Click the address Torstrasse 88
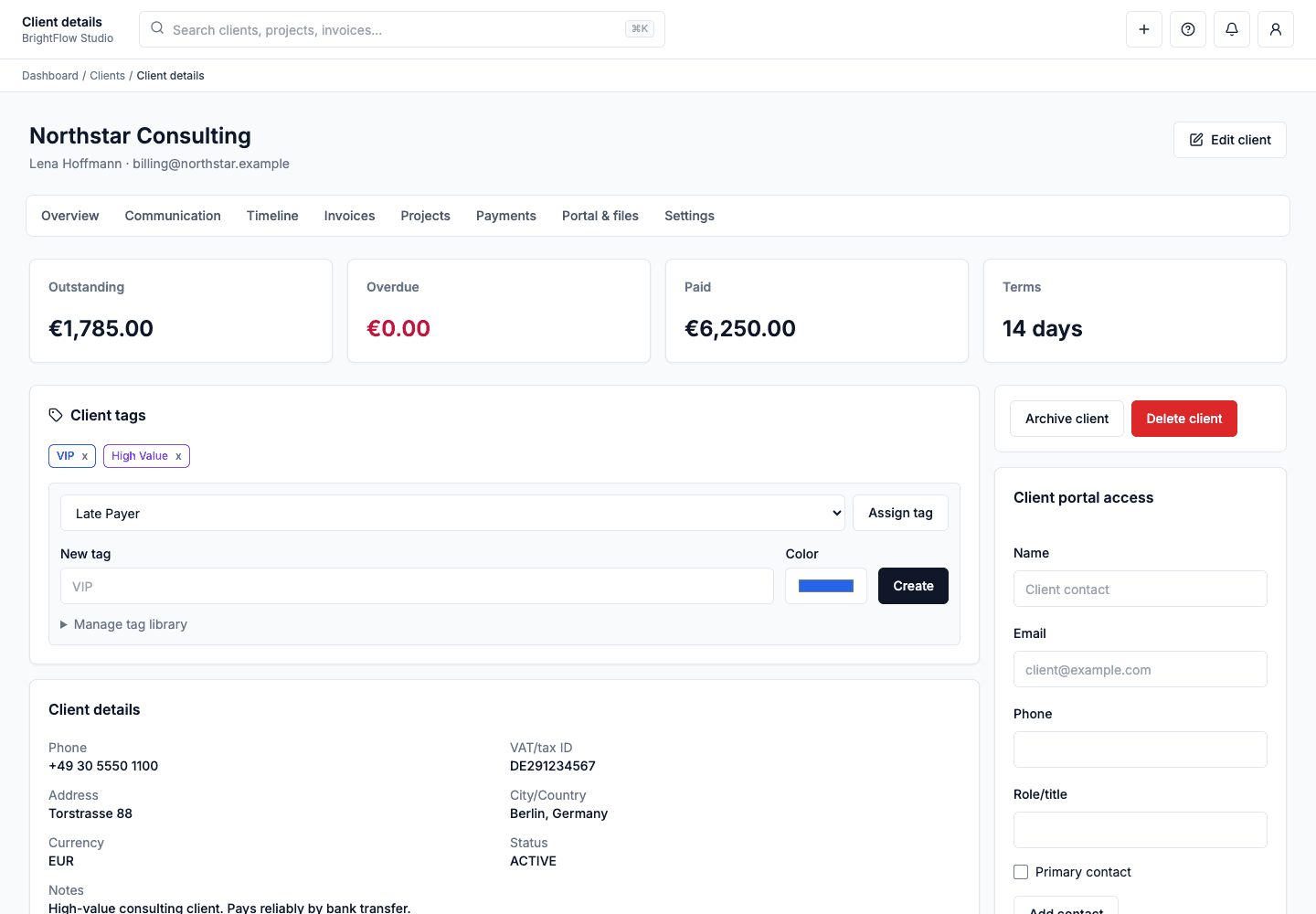The image size is (1316, 914). coord(90,813)
